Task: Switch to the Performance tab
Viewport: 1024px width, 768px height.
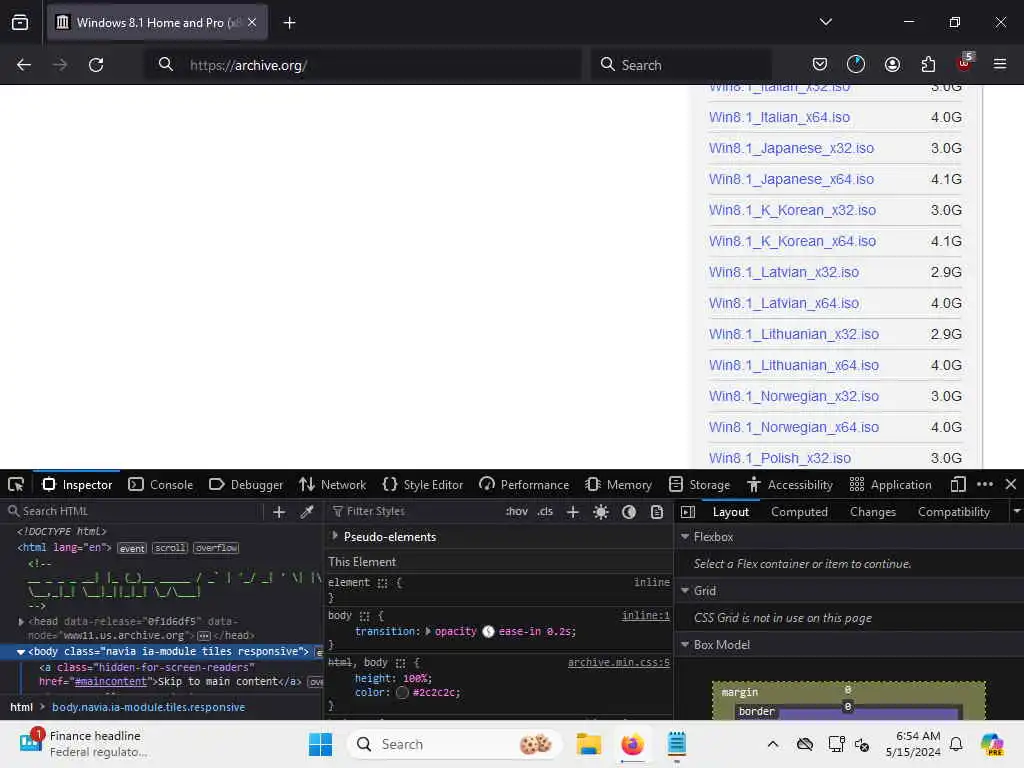Action: 524,485
